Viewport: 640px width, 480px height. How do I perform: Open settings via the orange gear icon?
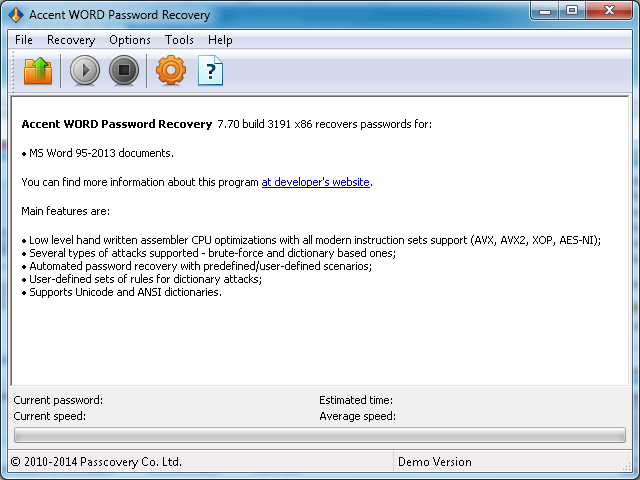tap(171, 71)
